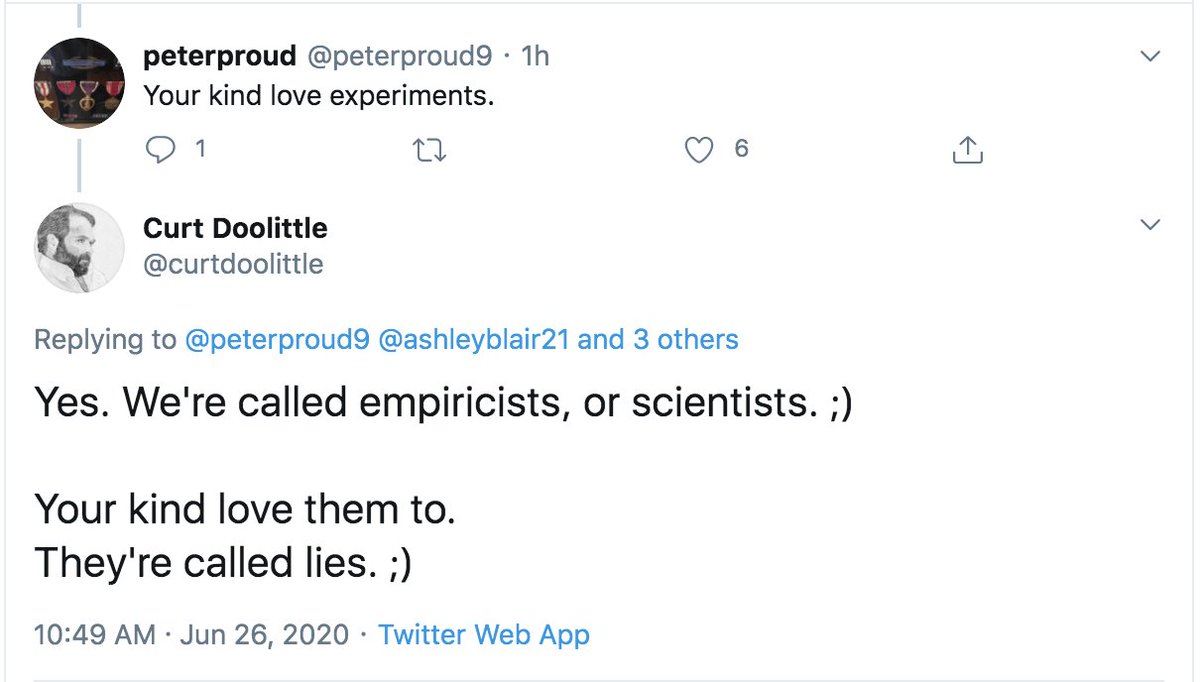The image size is (1200, 682).
Task: Open peterproud's profile picture
Action: coord(79,83)
